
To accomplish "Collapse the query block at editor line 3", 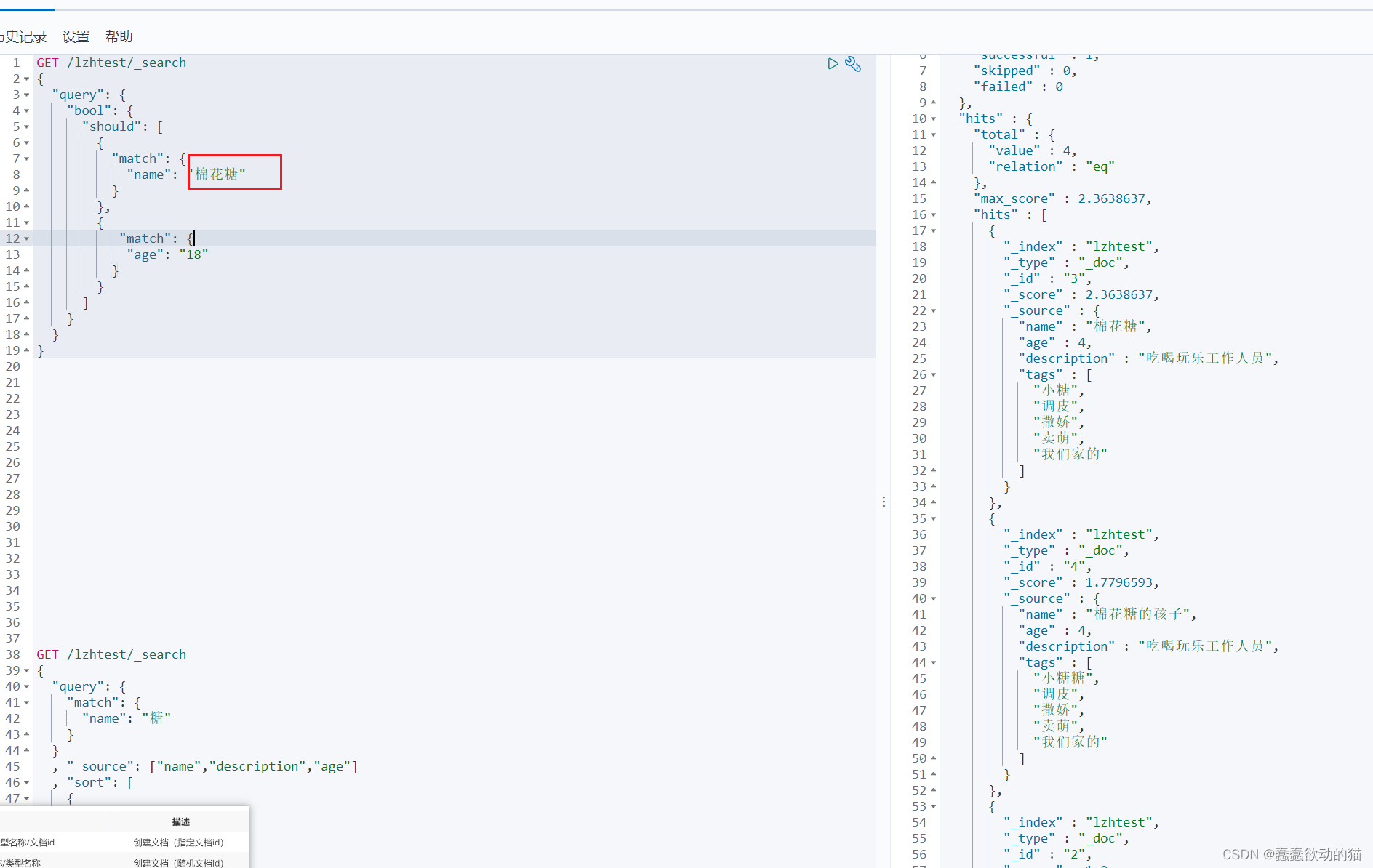I will click(x=27, y=95).
